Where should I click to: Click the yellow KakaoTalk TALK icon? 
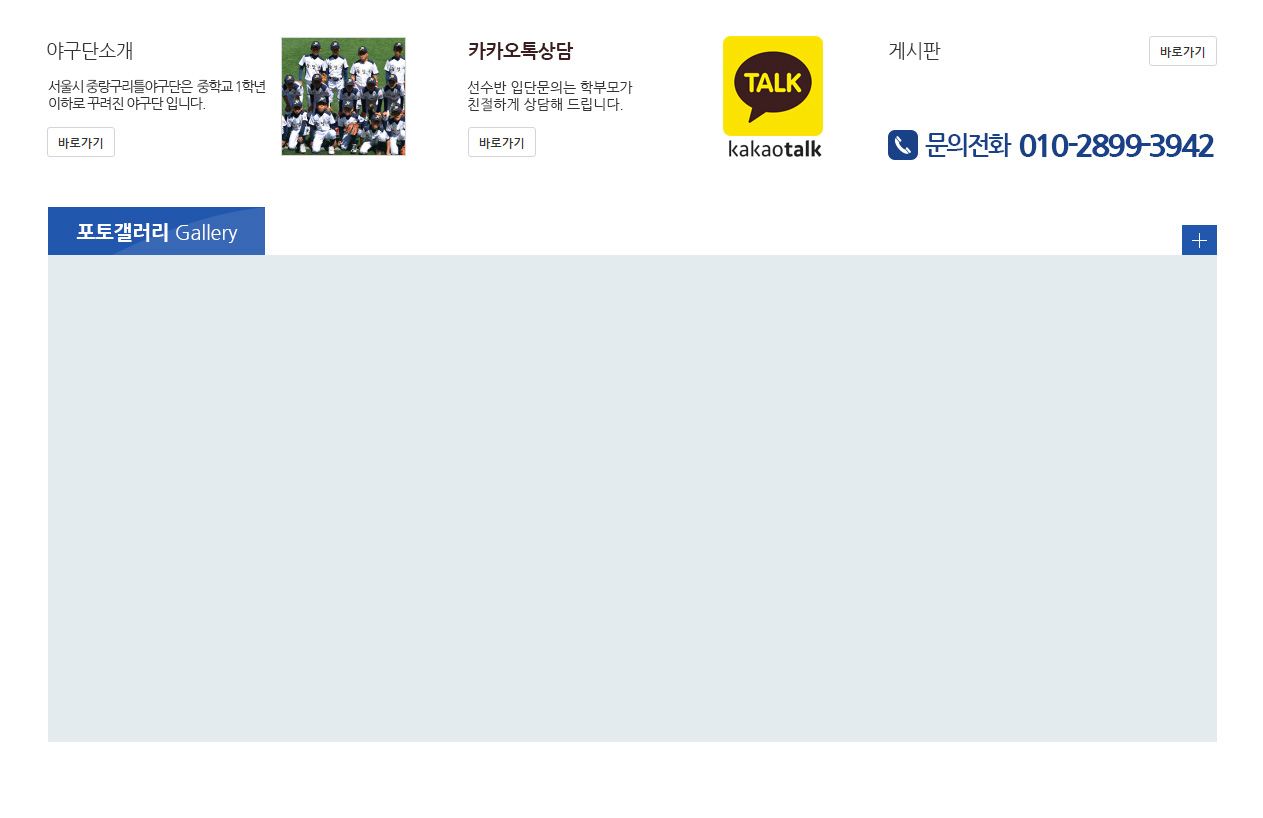pos(773,86)
